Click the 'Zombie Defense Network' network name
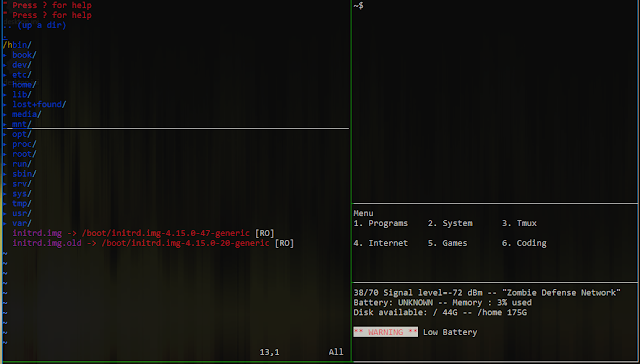 pos(562,293)
